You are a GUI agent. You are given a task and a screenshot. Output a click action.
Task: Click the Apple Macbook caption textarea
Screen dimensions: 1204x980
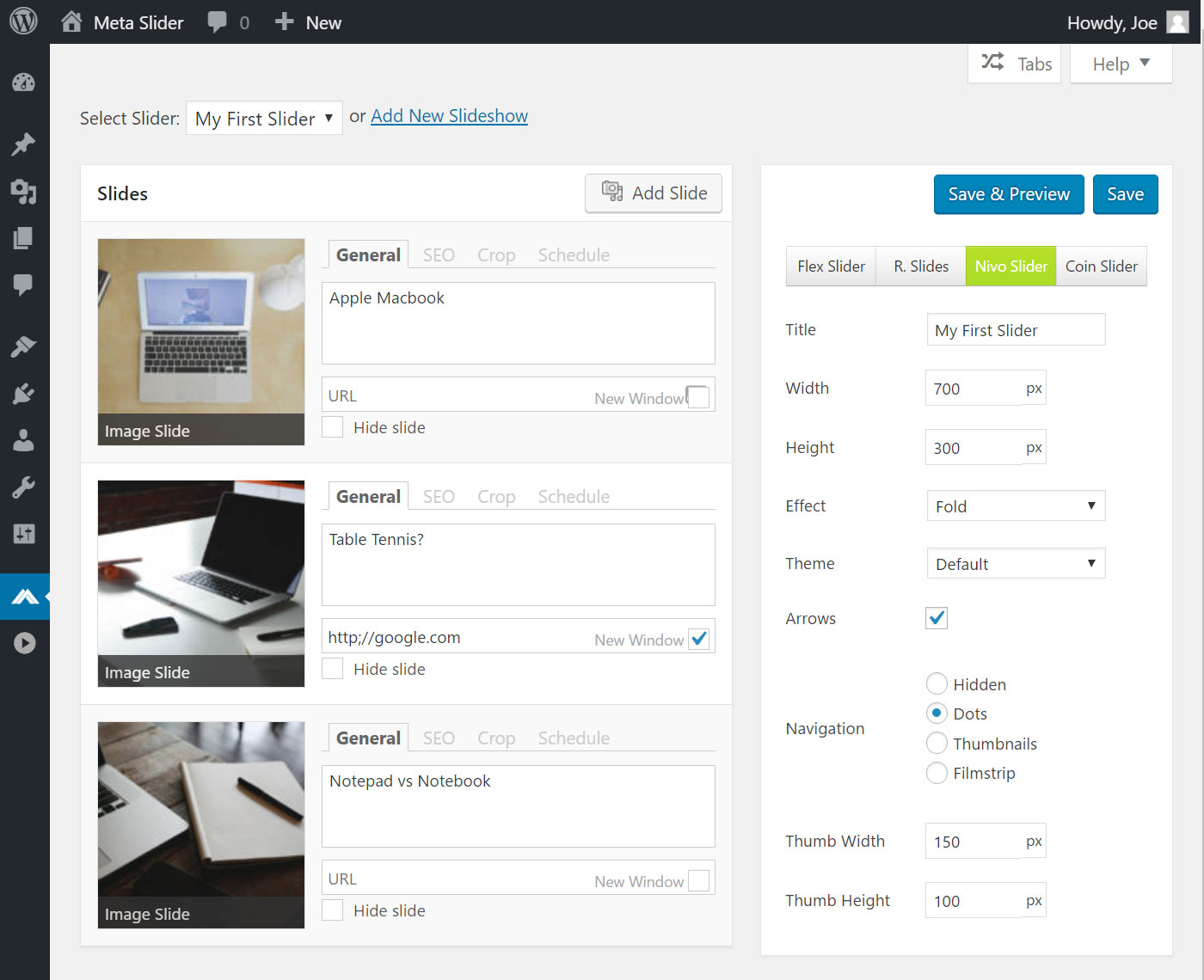(x=519, y=323)
